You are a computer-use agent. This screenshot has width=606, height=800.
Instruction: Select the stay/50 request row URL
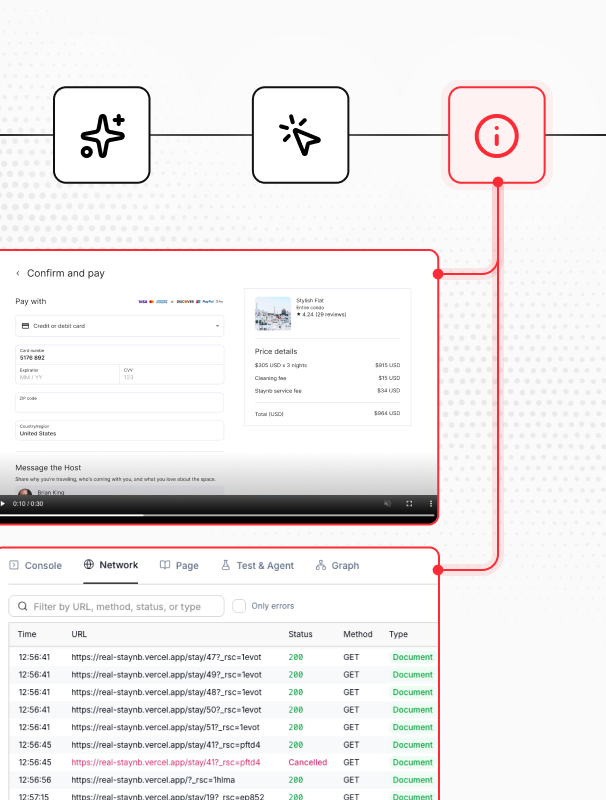tap(166, 710)
